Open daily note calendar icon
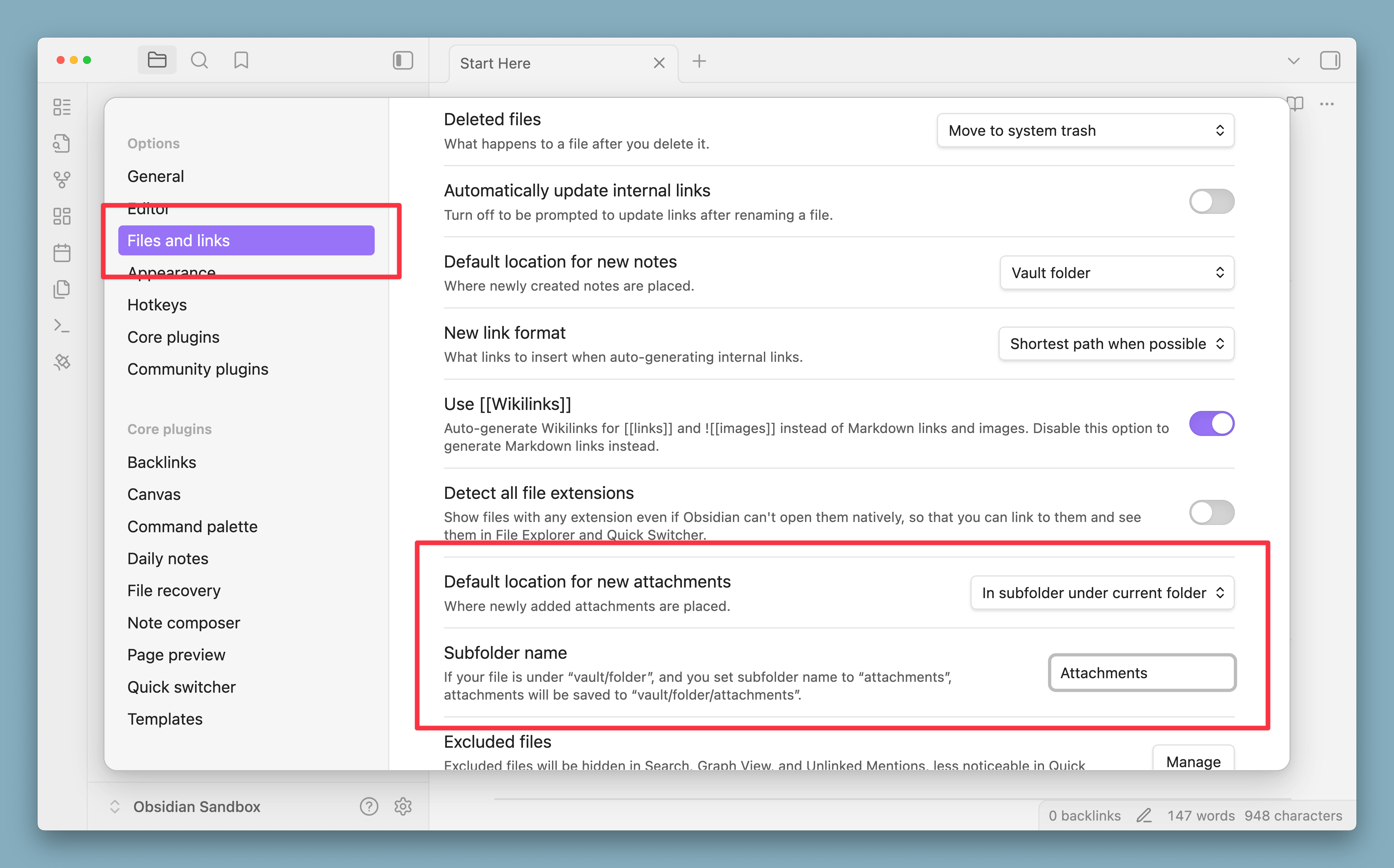Screen dimensions: 1394x868 [x=62, y=253]
